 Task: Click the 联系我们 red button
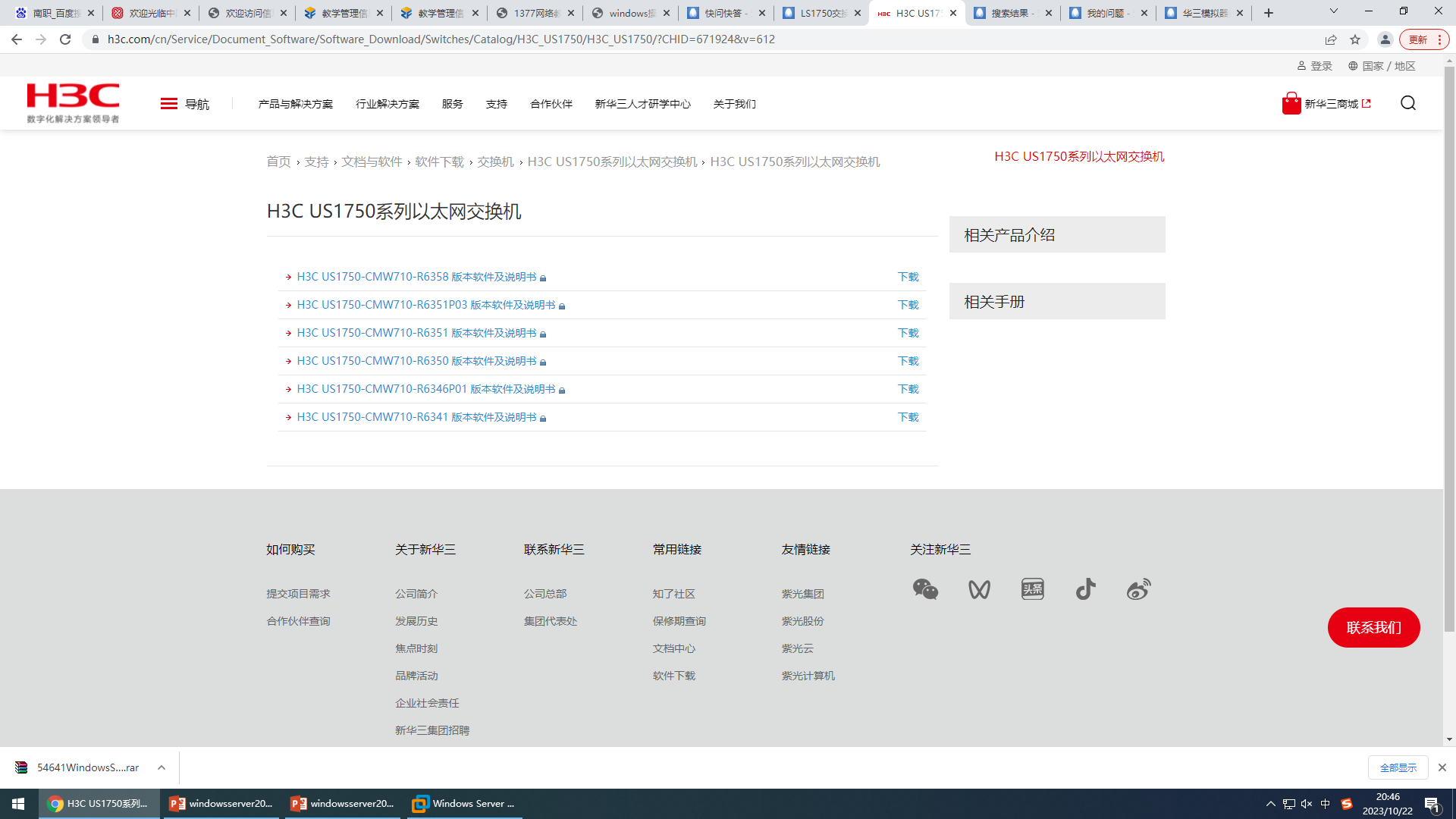1373,627
